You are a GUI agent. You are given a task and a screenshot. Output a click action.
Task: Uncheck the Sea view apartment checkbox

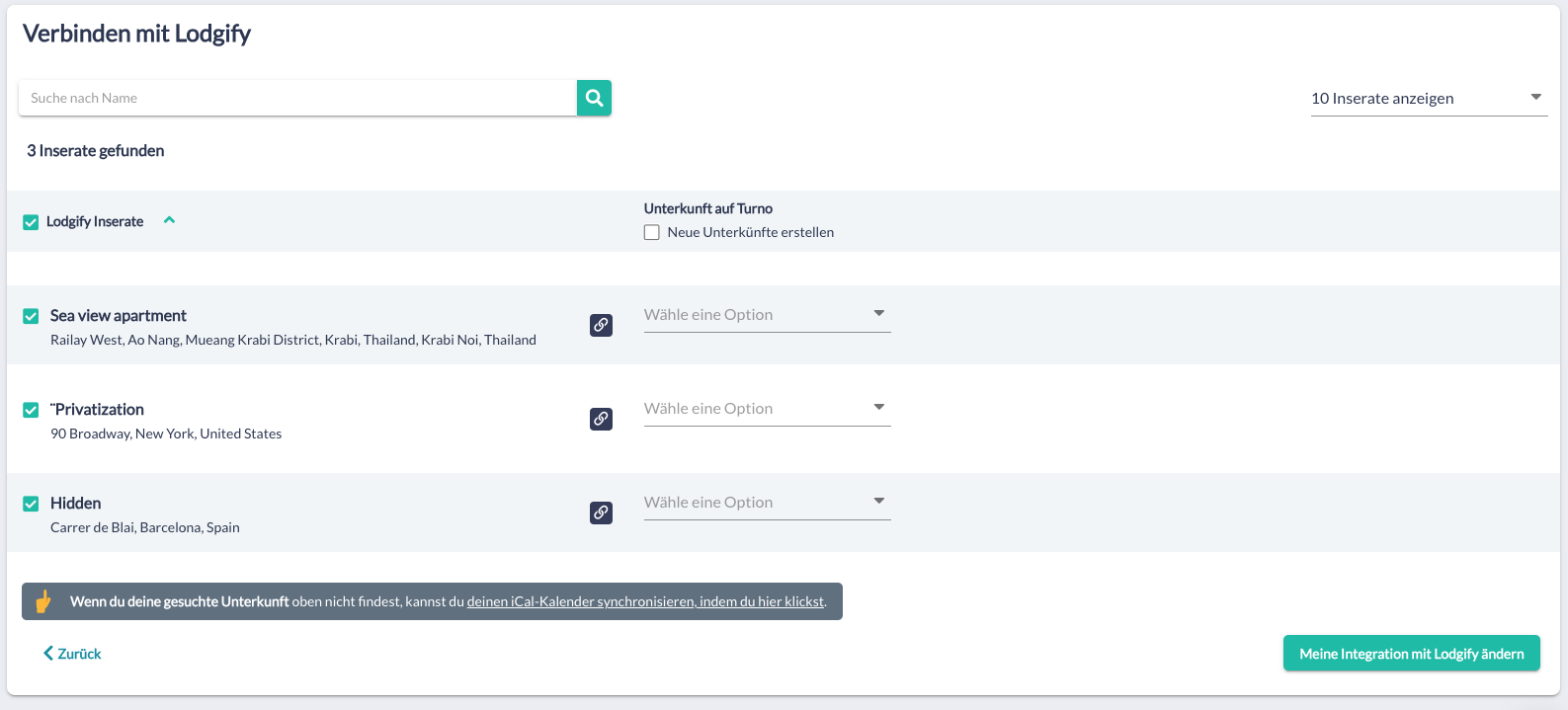31,316
